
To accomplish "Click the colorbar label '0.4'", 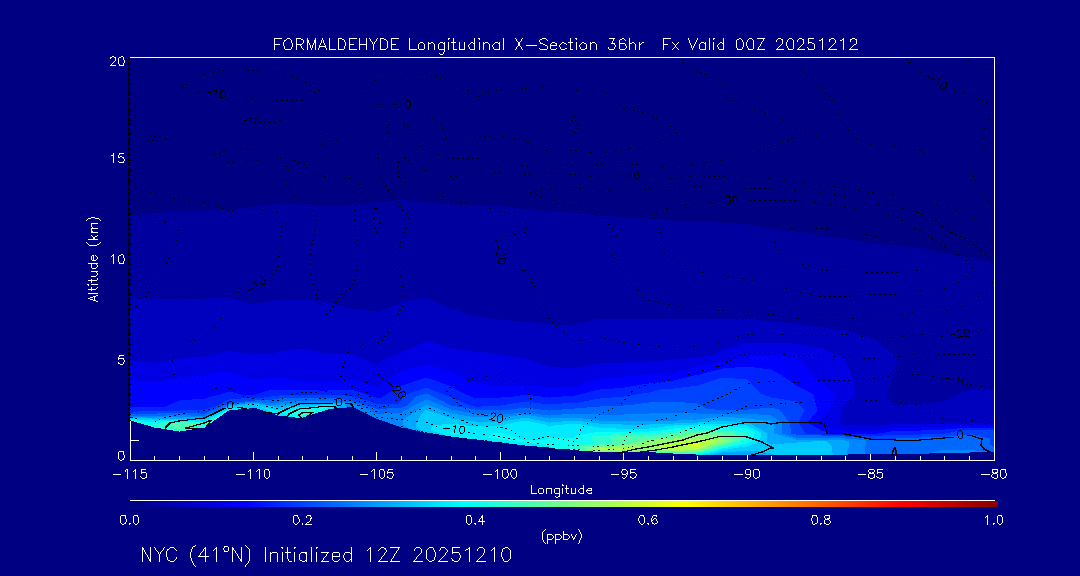I will 476,520.
